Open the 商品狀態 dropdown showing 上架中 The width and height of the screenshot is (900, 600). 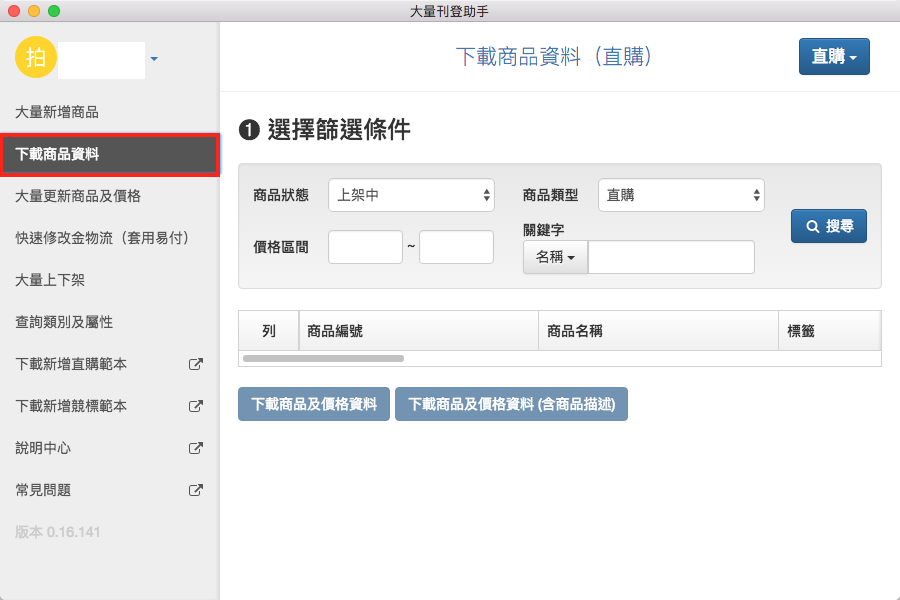pyautogui.click(x=411, y=195)
